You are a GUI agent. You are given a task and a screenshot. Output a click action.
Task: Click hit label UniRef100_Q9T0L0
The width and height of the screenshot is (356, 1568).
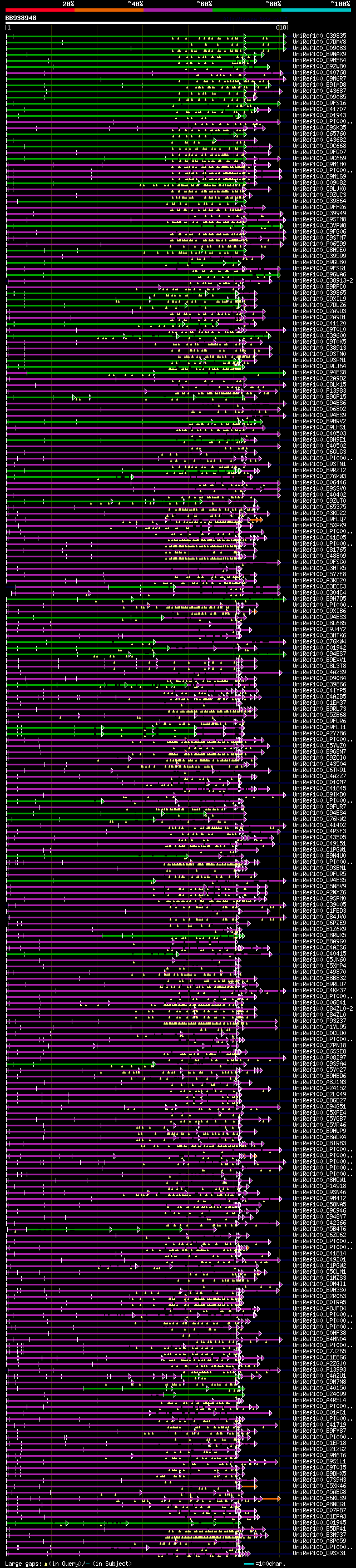tap(319, 329)
